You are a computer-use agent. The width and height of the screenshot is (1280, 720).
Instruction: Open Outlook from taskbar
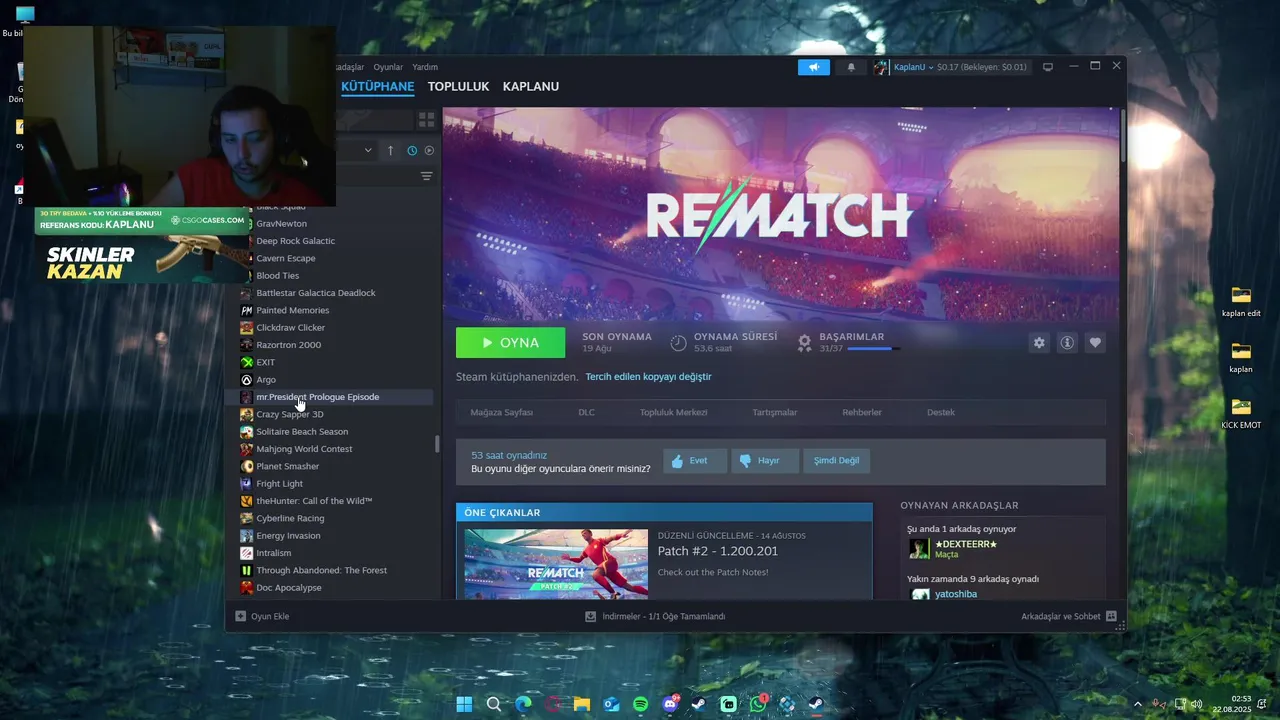point(611,704)
